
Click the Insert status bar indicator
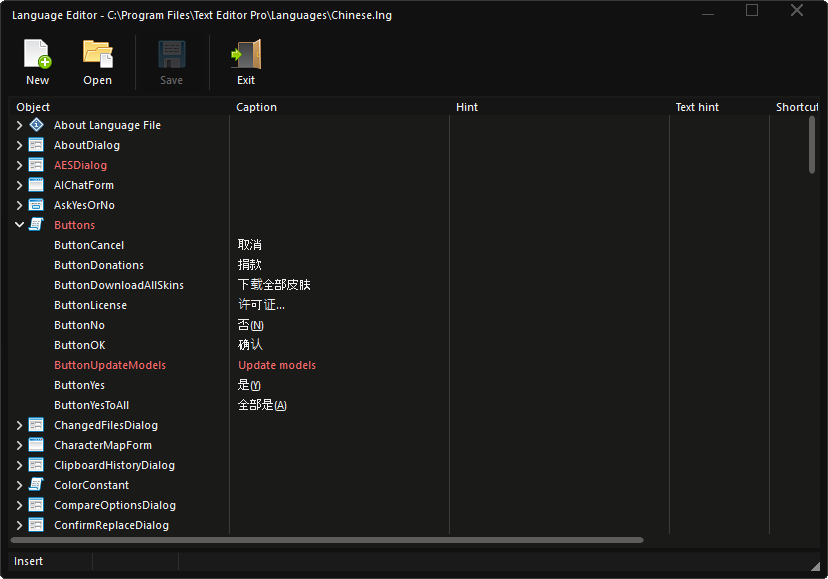[x=29, y=561]
